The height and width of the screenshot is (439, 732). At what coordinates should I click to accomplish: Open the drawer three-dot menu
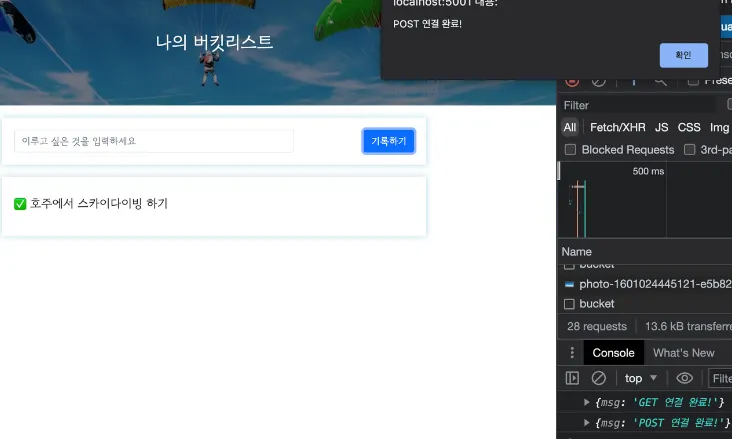point(572,353)
